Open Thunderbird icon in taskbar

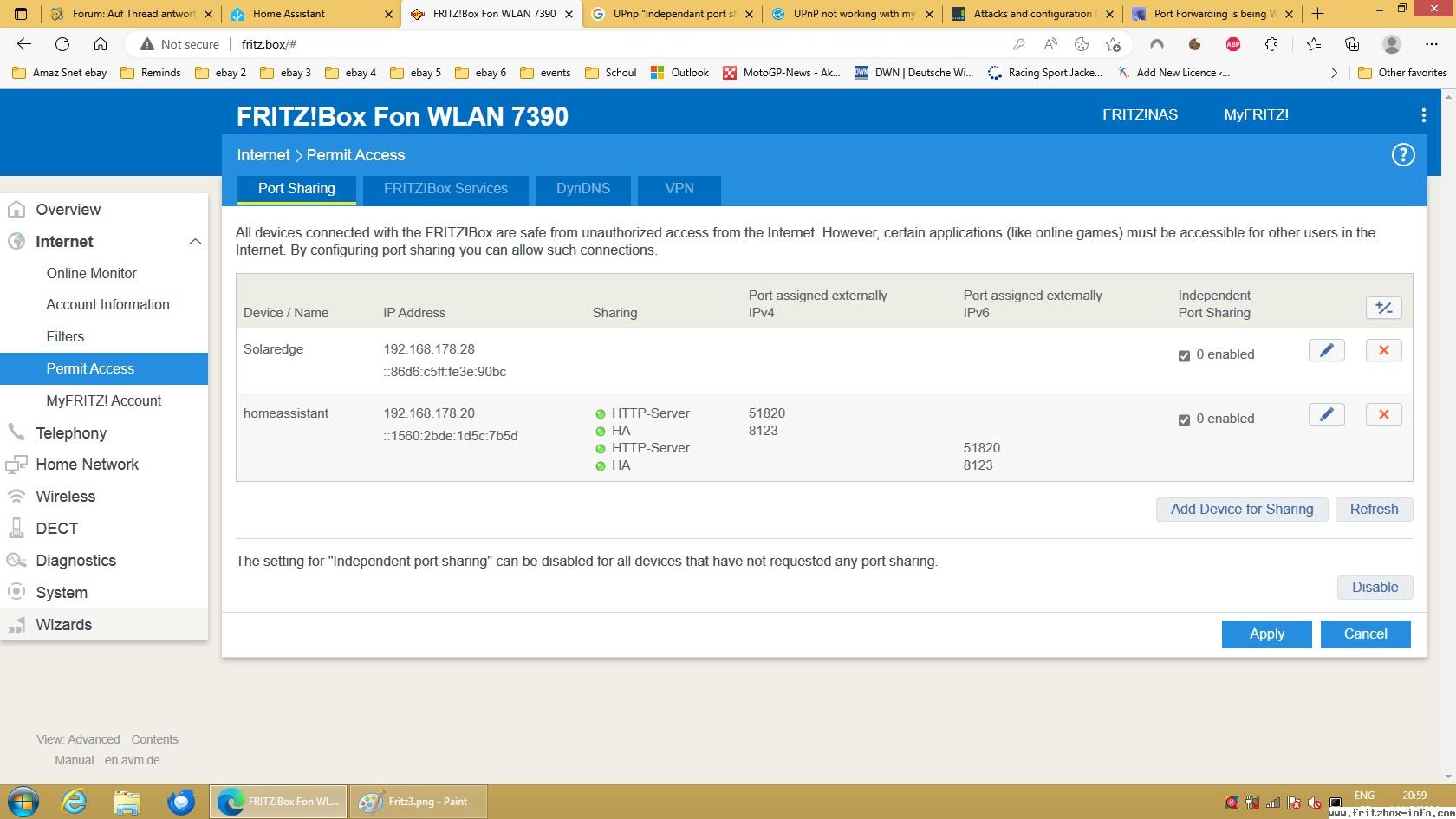[x=181, y=802]
